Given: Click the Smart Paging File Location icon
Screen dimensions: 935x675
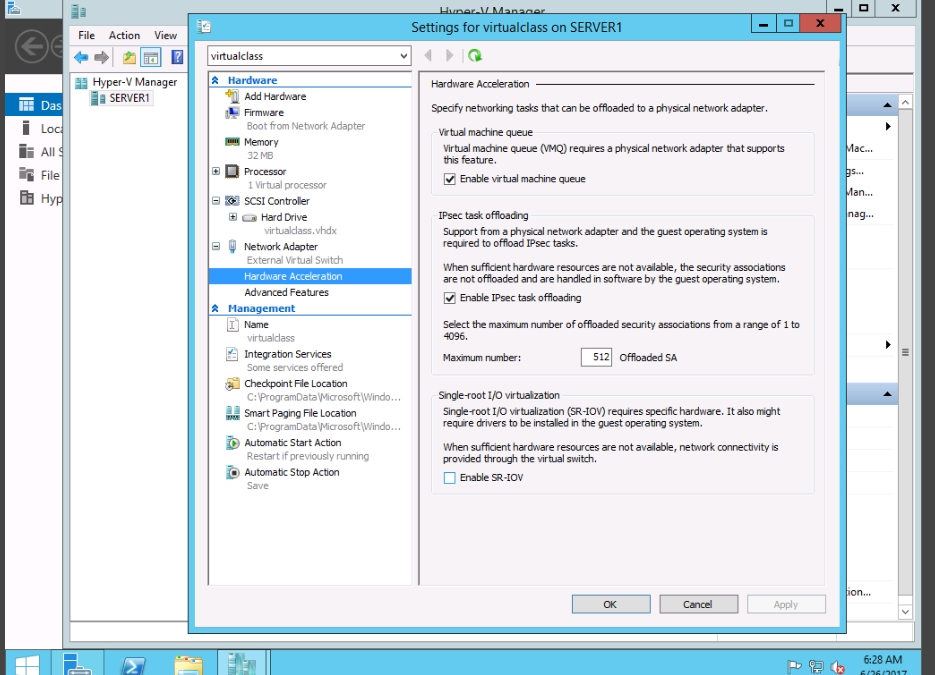Looking at the screenshot, I should (233, 413).
